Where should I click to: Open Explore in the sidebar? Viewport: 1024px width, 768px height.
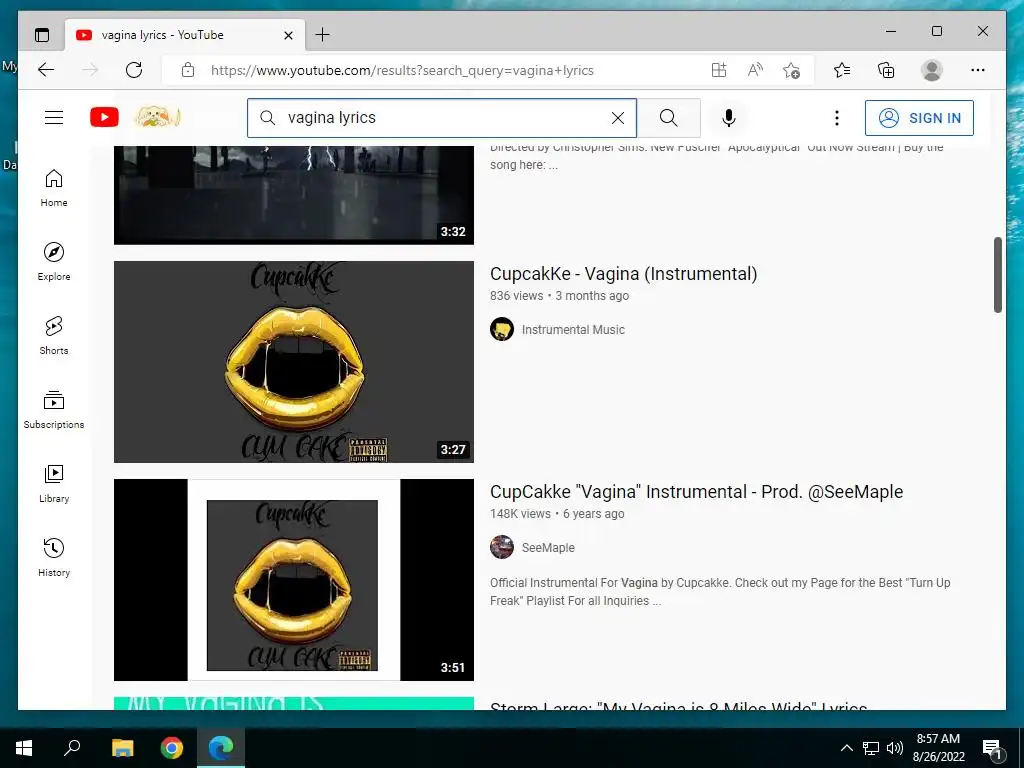click(54, 262)
